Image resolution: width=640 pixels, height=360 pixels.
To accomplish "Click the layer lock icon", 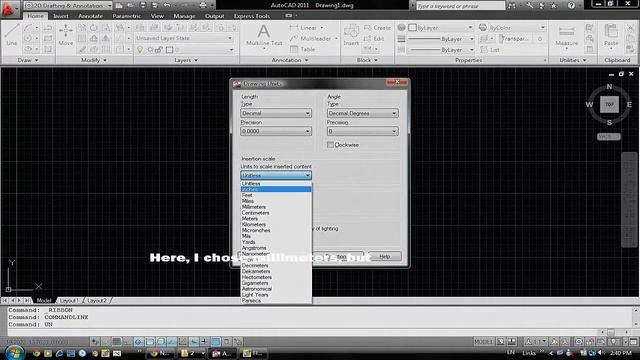I will click(160, 50).
